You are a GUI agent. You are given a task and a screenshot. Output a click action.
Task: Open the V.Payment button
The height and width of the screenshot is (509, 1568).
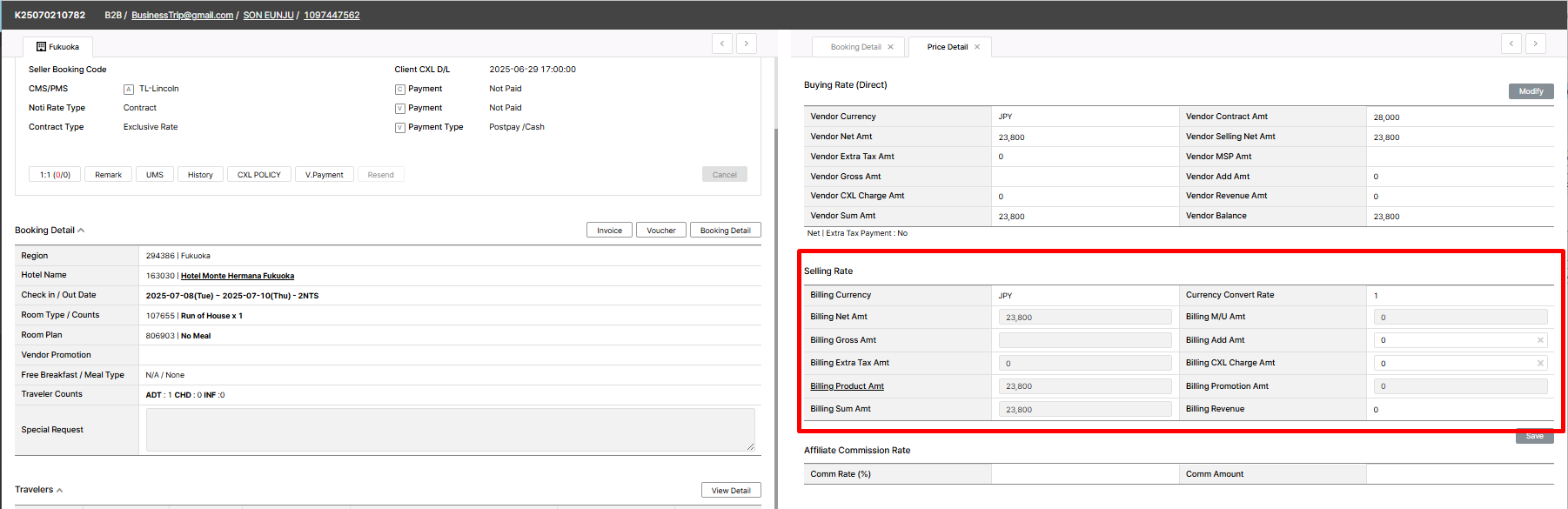(x=324, y=175)
